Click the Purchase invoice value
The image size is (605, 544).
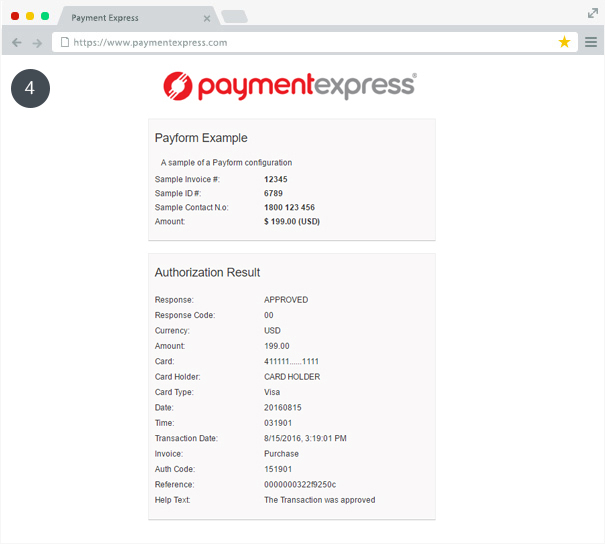[281, 454]
